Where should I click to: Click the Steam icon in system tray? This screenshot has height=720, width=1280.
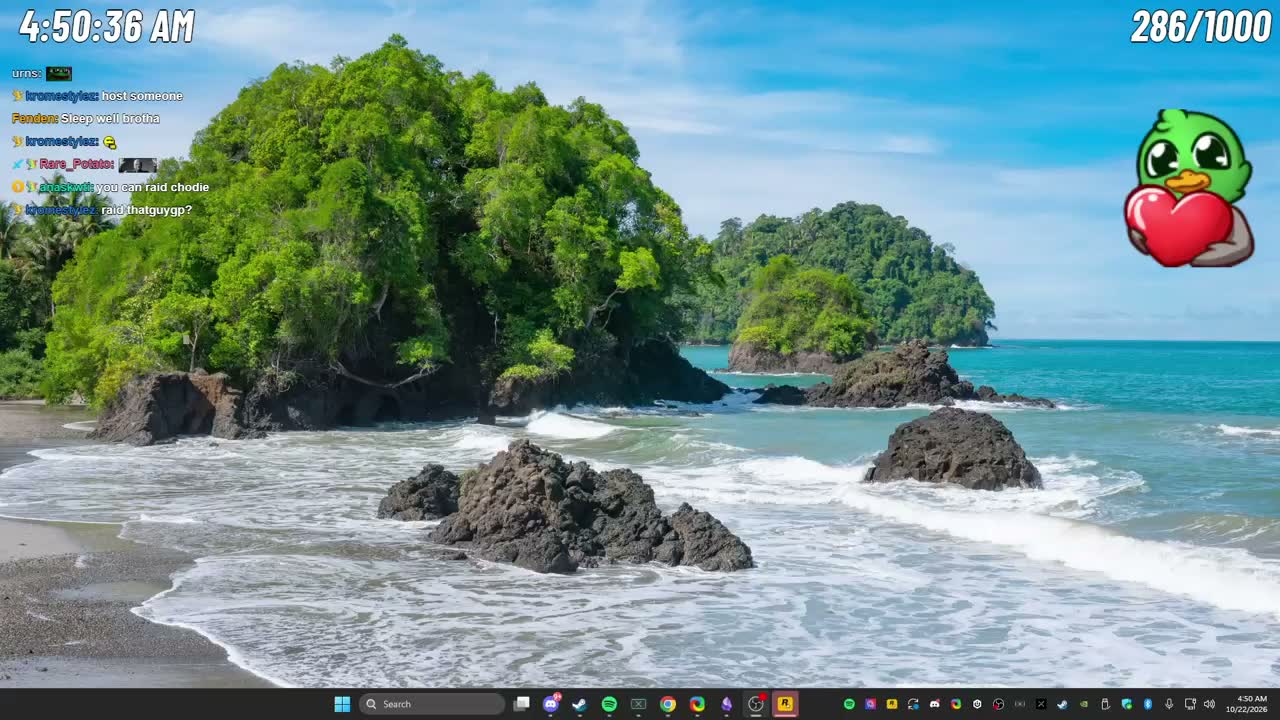tap(1062, 704)
